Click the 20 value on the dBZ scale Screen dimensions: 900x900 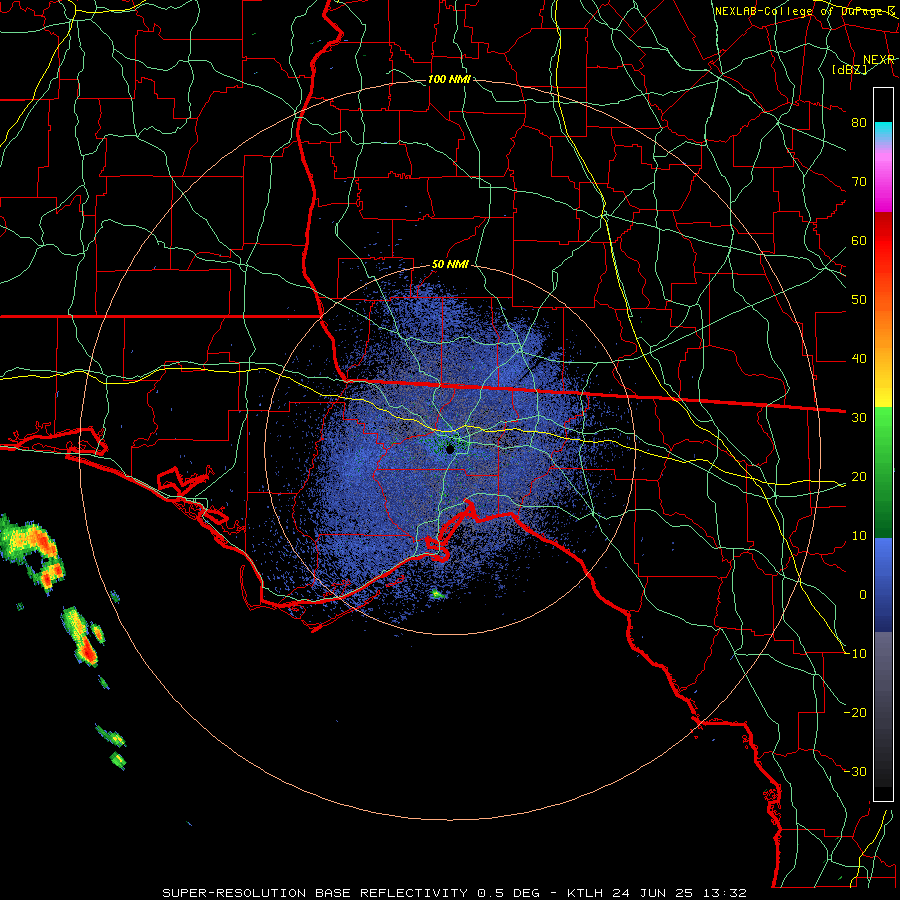point(859,477)
